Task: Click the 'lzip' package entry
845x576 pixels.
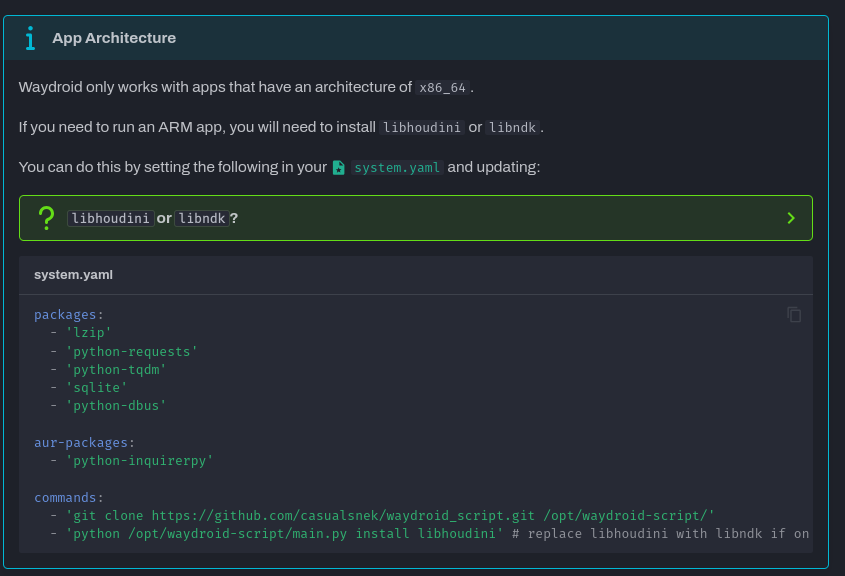Action: point(88,333)
